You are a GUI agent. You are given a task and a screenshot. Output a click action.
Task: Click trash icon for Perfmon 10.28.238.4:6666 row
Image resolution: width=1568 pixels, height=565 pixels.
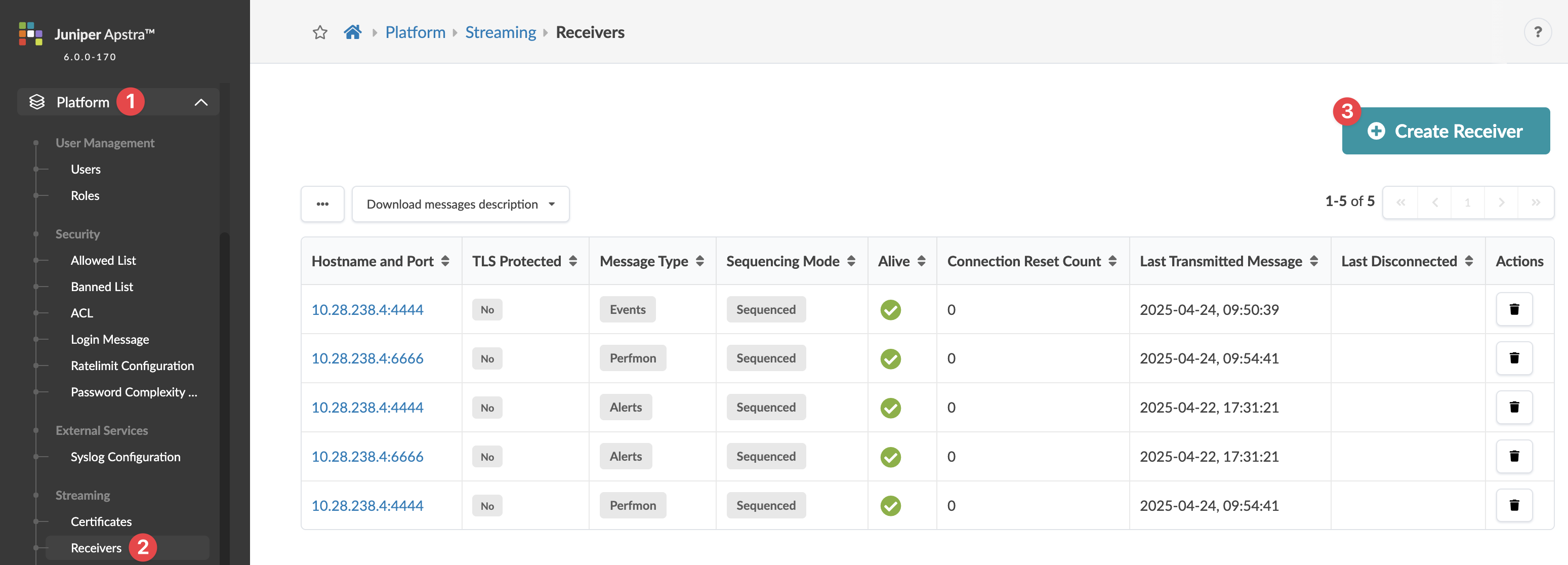1514,358
